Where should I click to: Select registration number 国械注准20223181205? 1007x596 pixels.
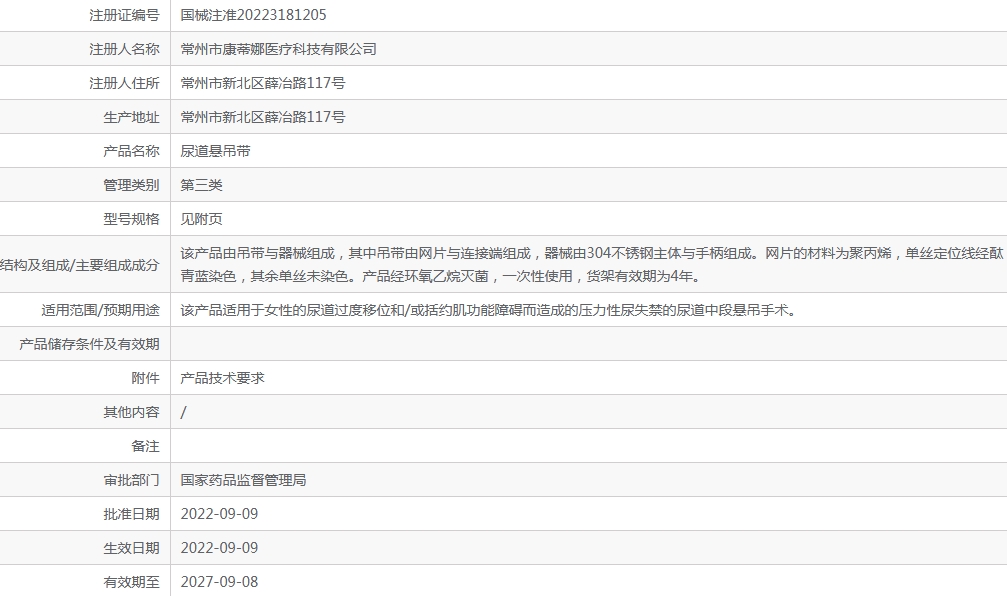pyautogui.click(x=253, y=15)
